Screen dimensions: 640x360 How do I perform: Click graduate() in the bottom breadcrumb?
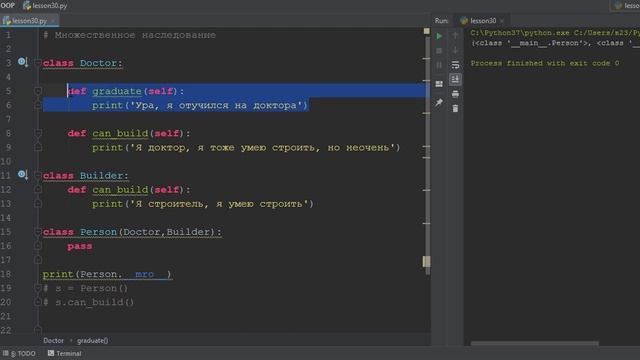92,340
